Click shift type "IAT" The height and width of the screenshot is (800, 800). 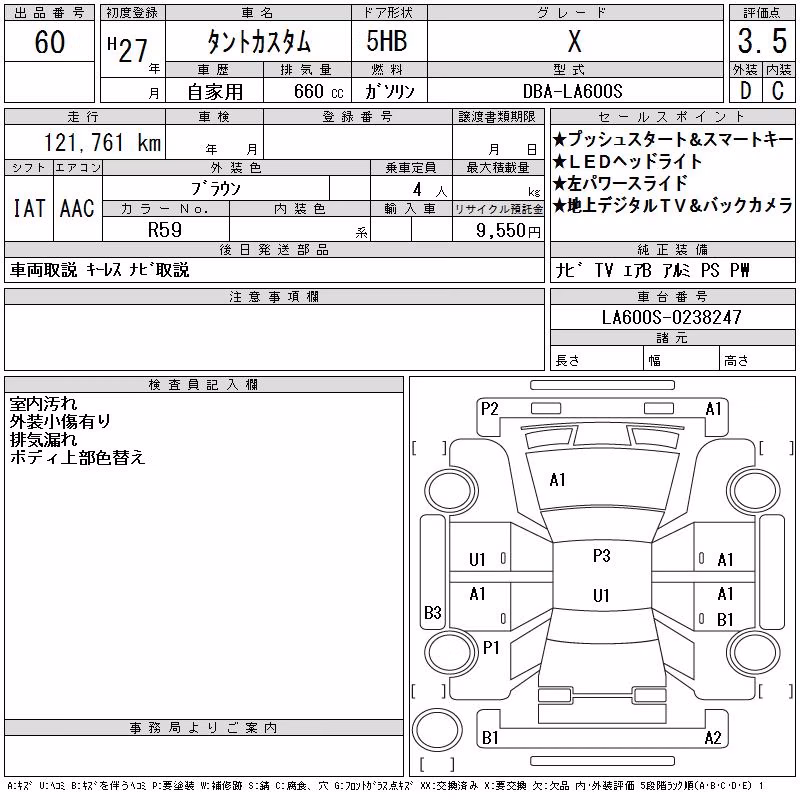pyautogui.click(x=29, y=208)
